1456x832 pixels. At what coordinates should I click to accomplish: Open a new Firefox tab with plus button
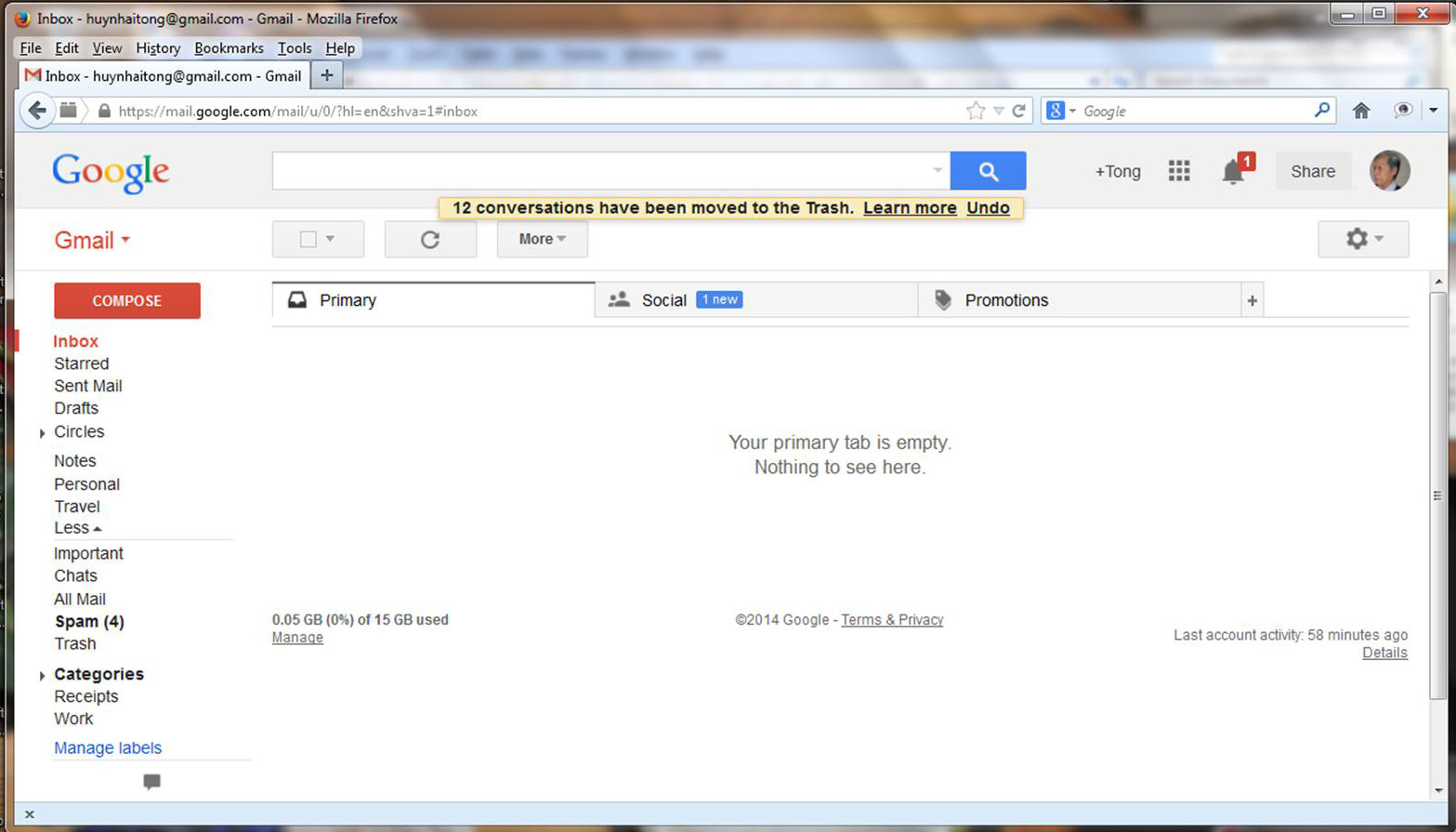[326, 75]
